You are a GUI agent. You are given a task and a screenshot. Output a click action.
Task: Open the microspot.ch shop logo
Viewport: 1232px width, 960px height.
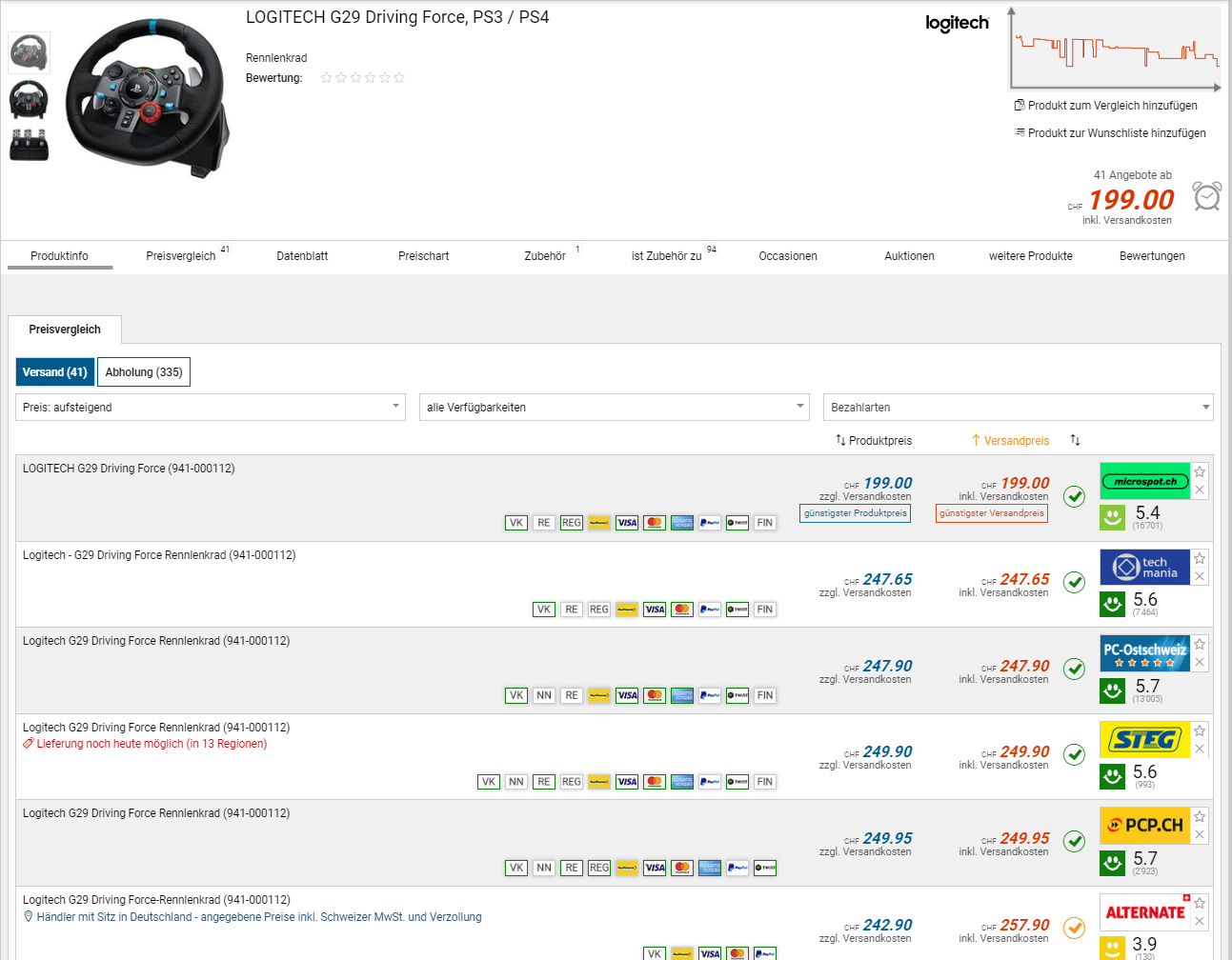pos(1144,481)
